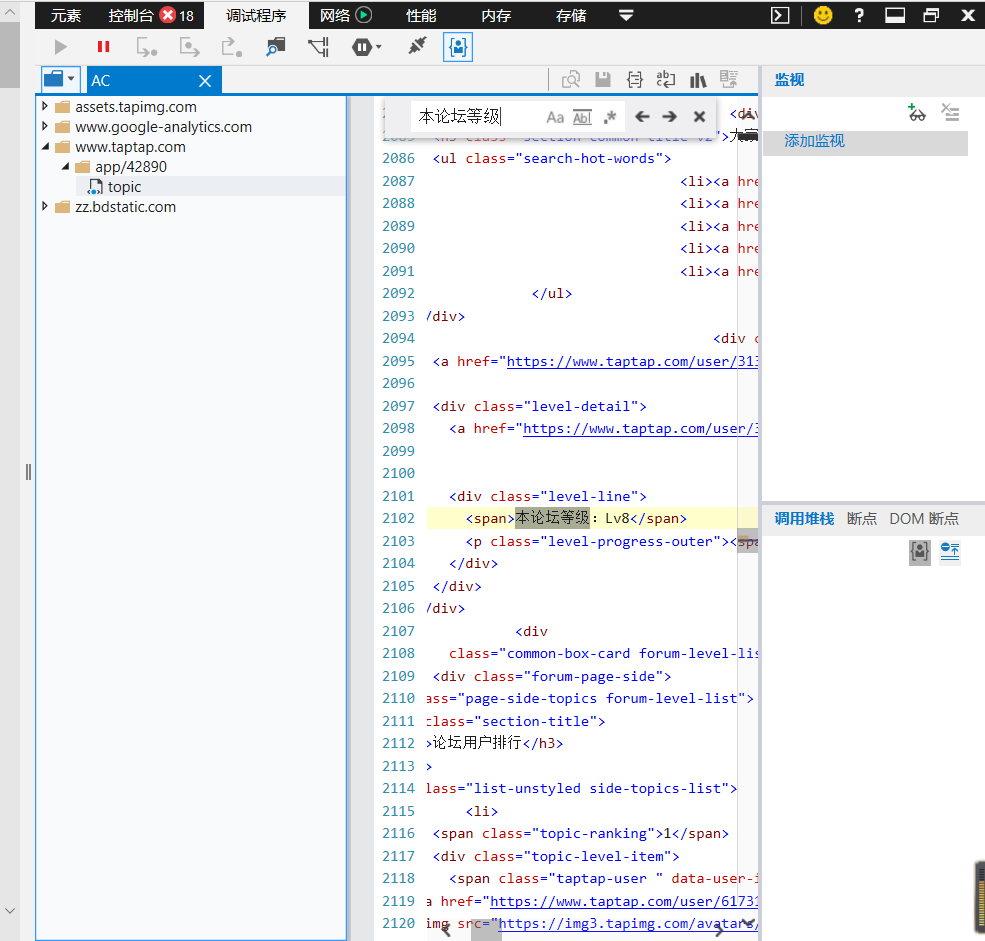985x941 pixels.
Task: Select the 调用堆栈 tab
Action: [x=804, y=519]
